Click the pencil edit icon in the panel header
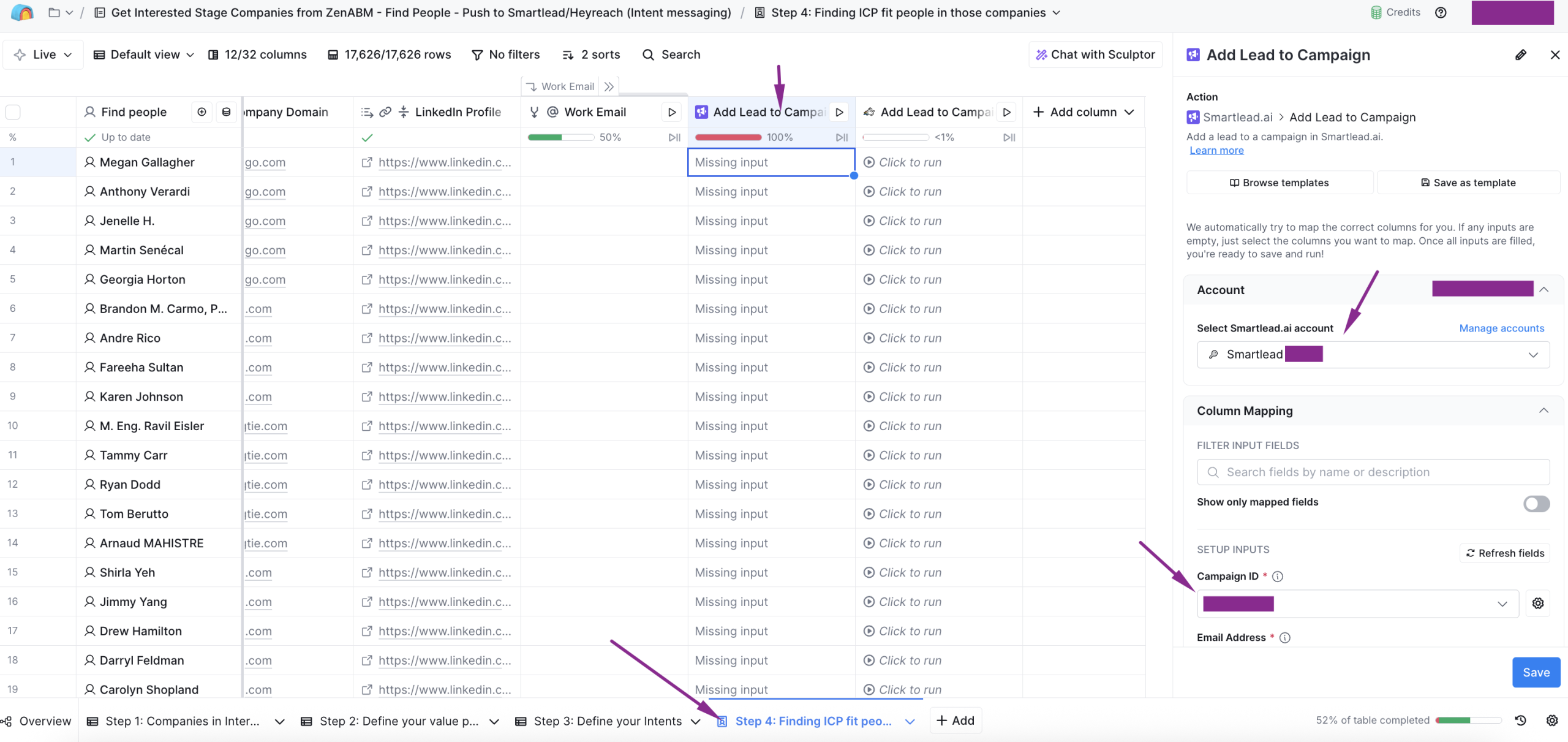 pos(1521,55)
